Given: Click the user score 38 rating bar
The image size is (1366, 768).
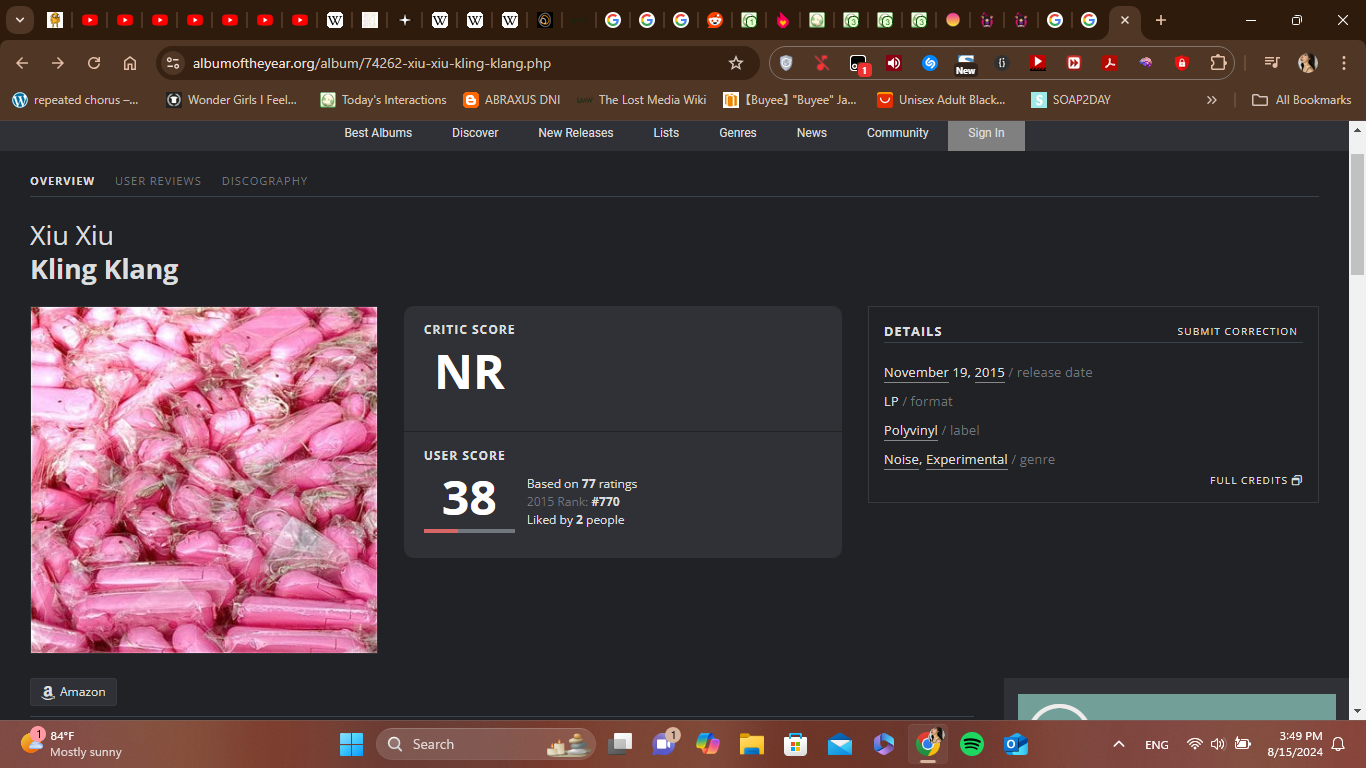Looking at the screenshot, I should (469, 531).
